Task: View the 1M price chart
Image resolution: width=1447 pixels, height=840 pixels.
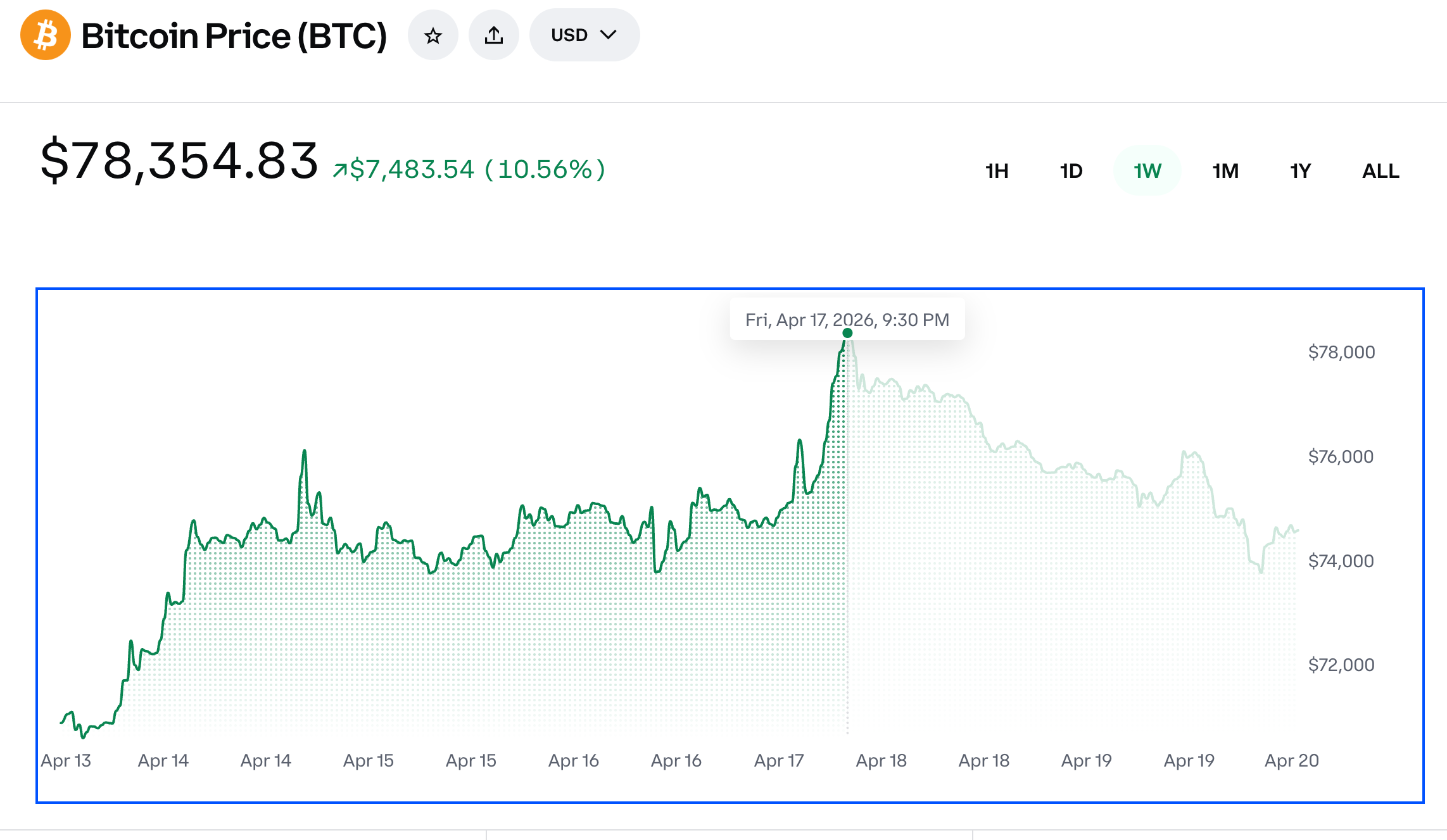Action: tap(1225, 170)
